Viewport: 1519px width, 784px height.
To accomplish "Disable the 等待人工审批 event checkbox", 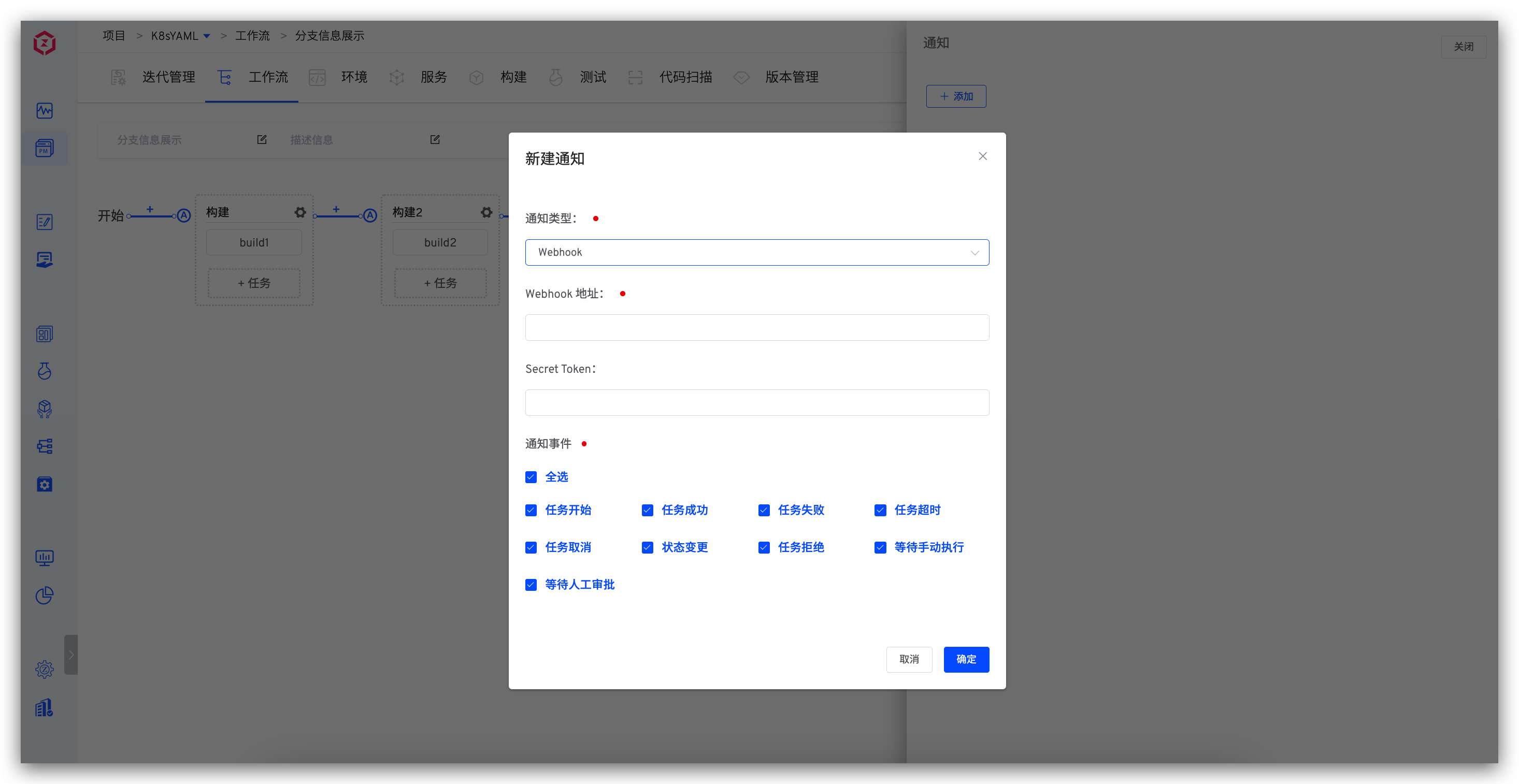I will click(531, 584).
